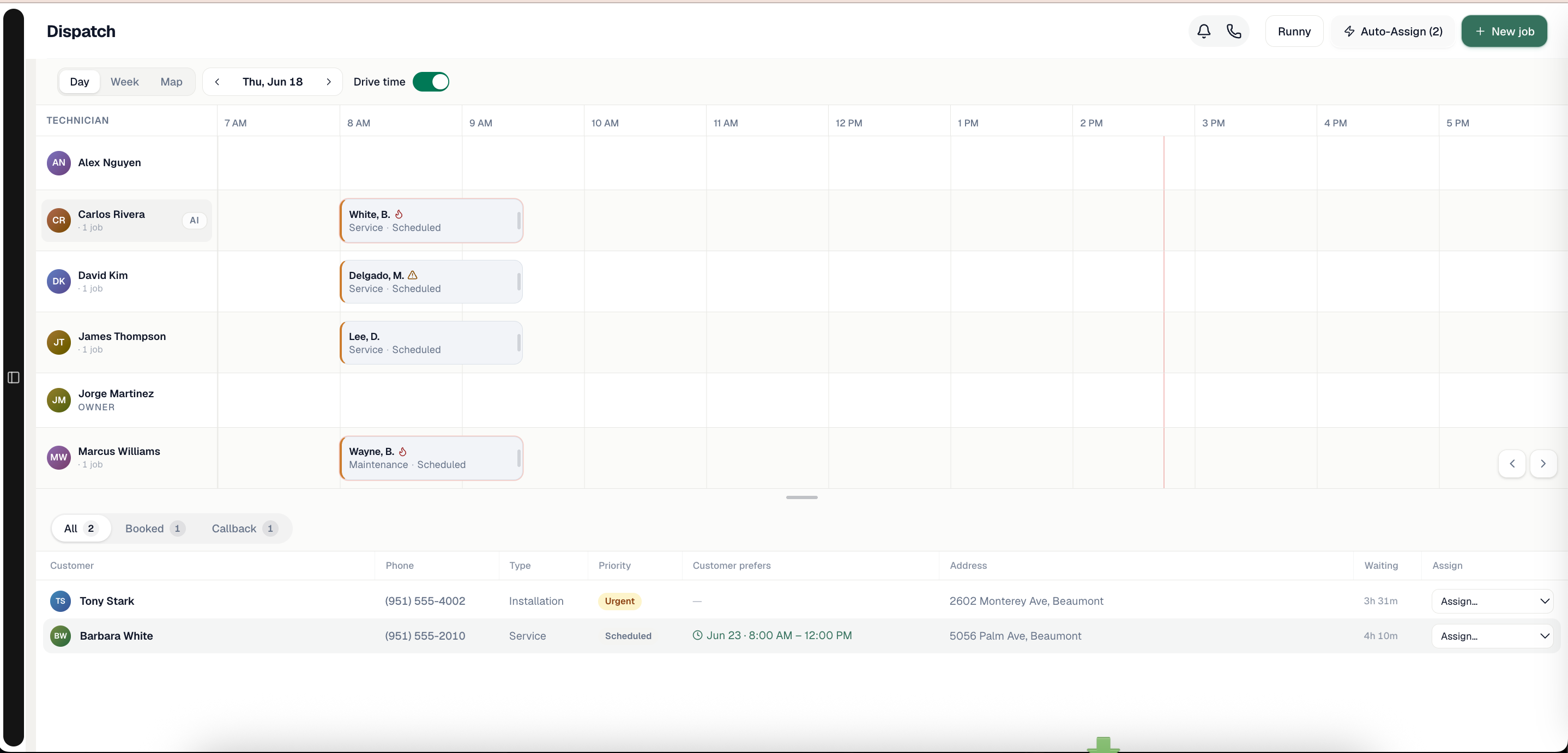Select David Kim technician name

(x=103, y=275)
